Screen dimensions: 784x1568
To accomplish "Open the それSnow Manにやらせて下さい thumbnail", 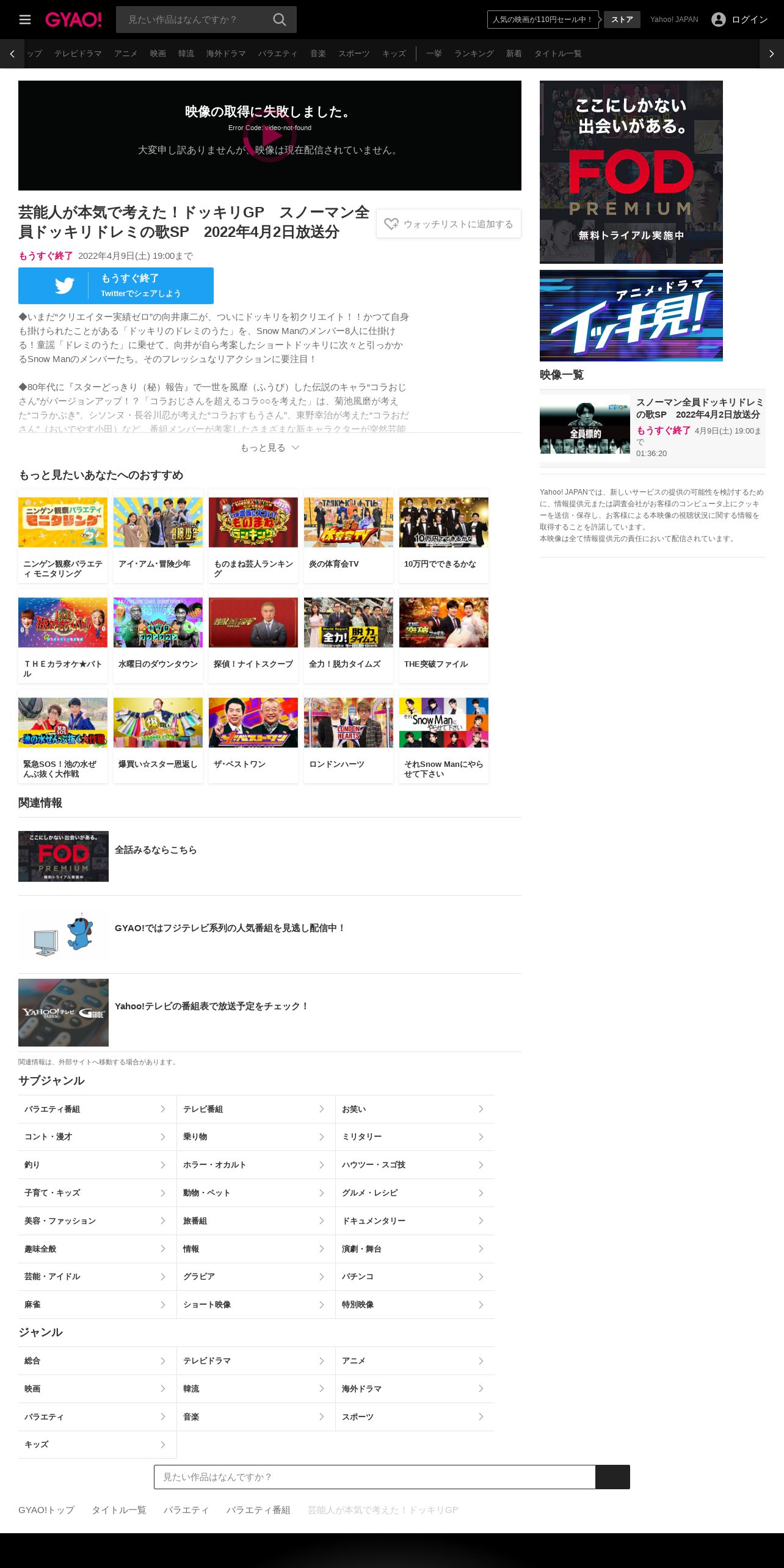I will (444, 722).
